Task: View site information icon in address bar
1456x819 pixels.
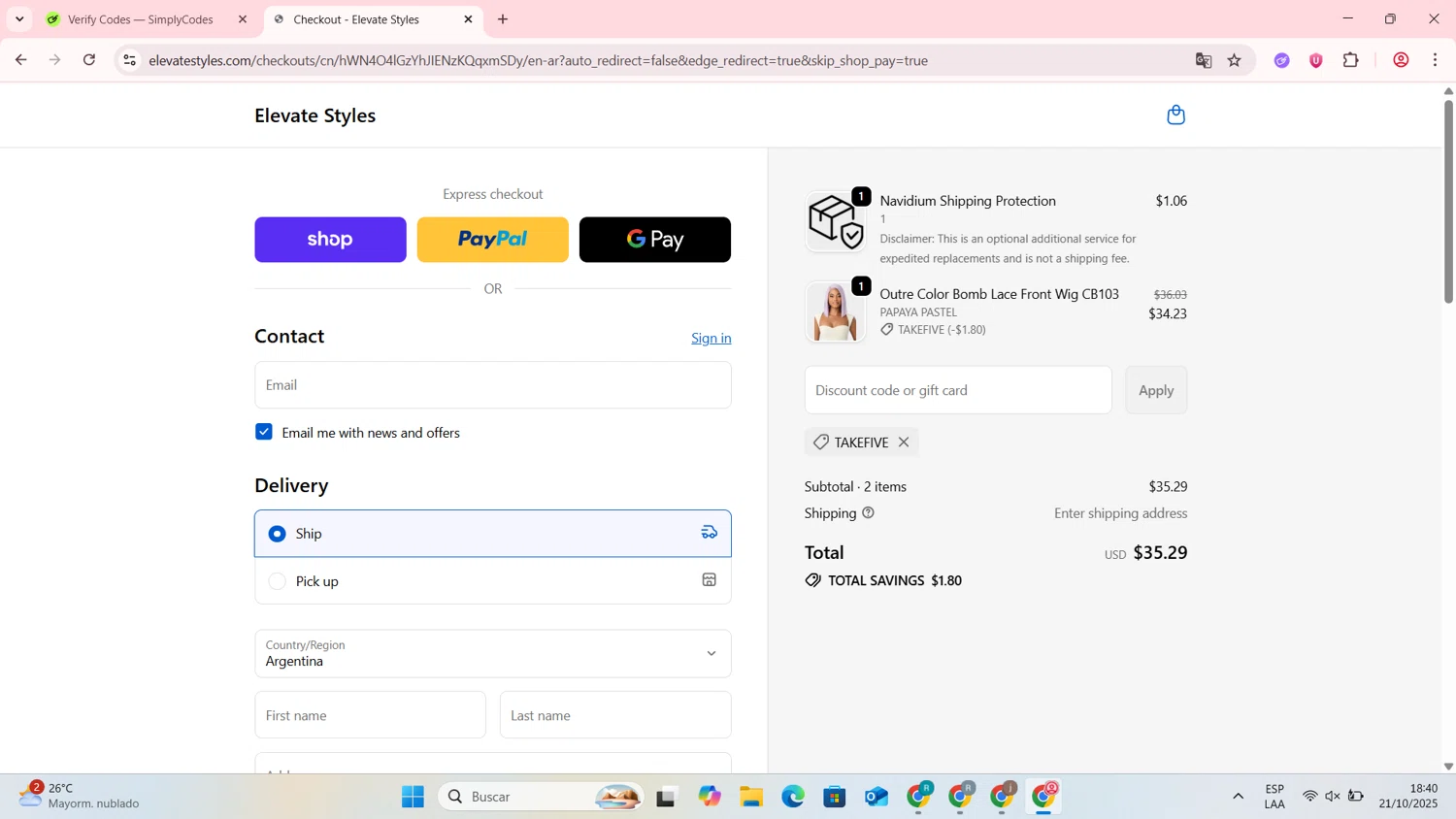Action: click(x=129, y=60)
